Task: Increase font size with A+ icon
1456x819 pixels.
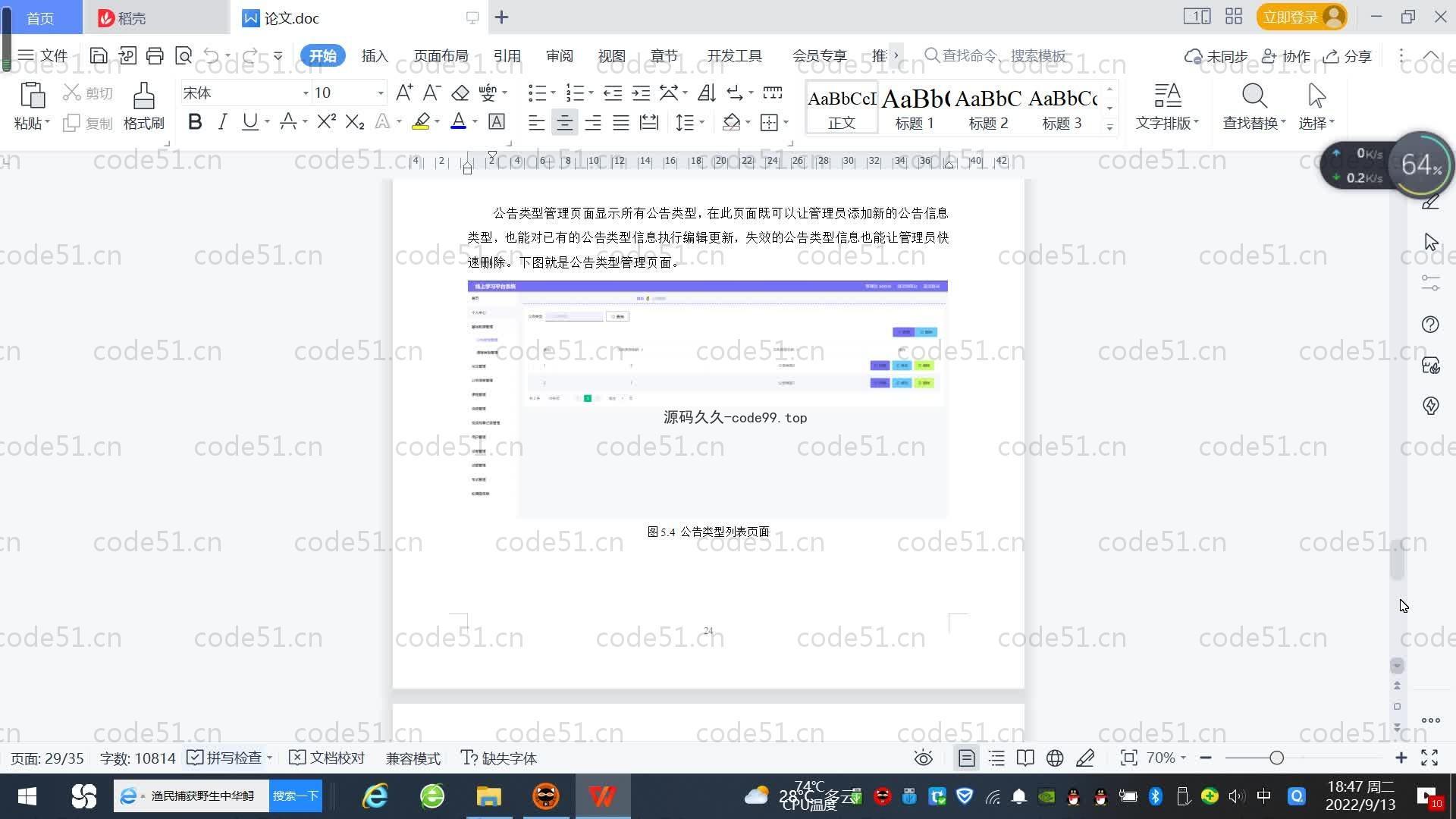Action: [x=404, y=93]
